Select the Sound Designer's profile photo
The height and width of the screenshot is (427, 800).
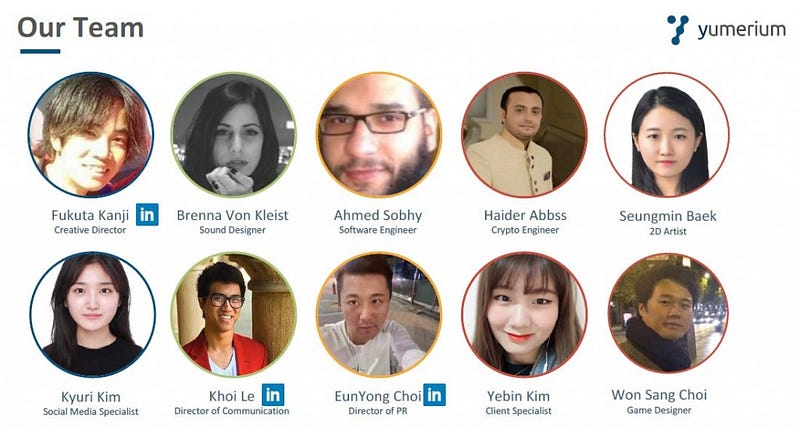[234, 135]
